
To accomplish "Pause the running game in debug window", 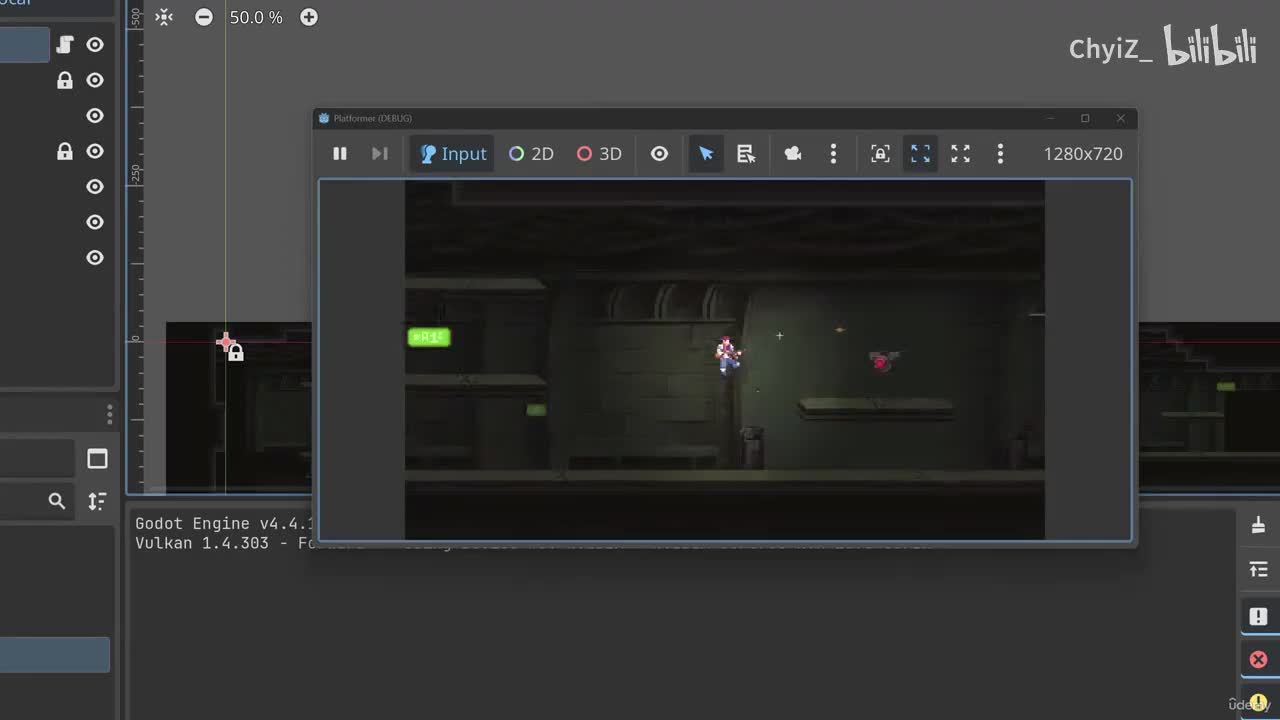I will tap(340, 154).
